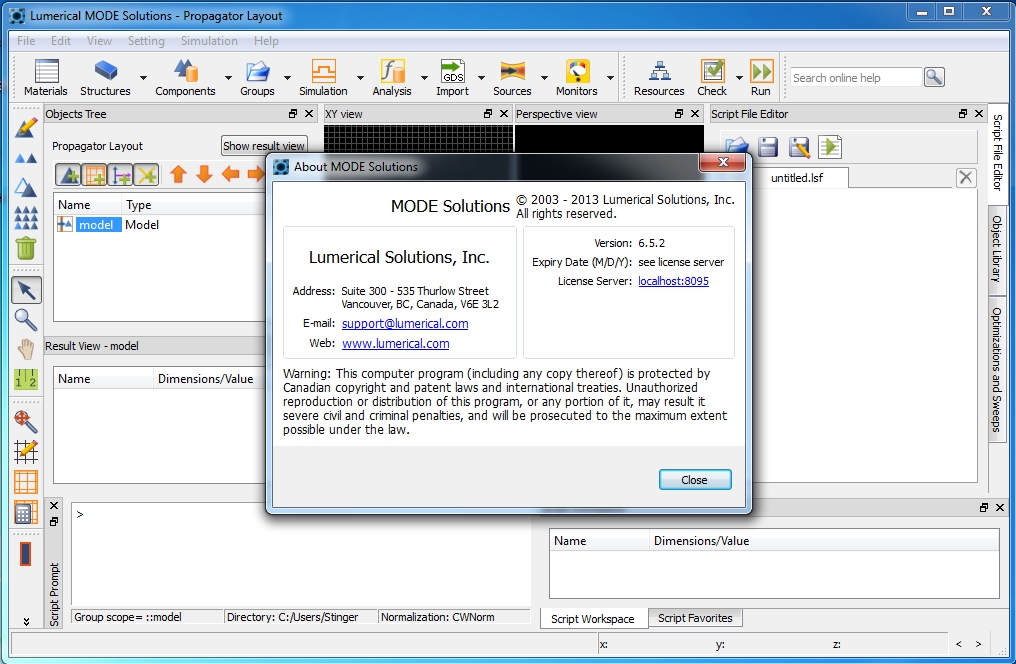Click the Check icon
This screenshot has height=664, width=1016.
pyautogui.click(x=712, y=71)
